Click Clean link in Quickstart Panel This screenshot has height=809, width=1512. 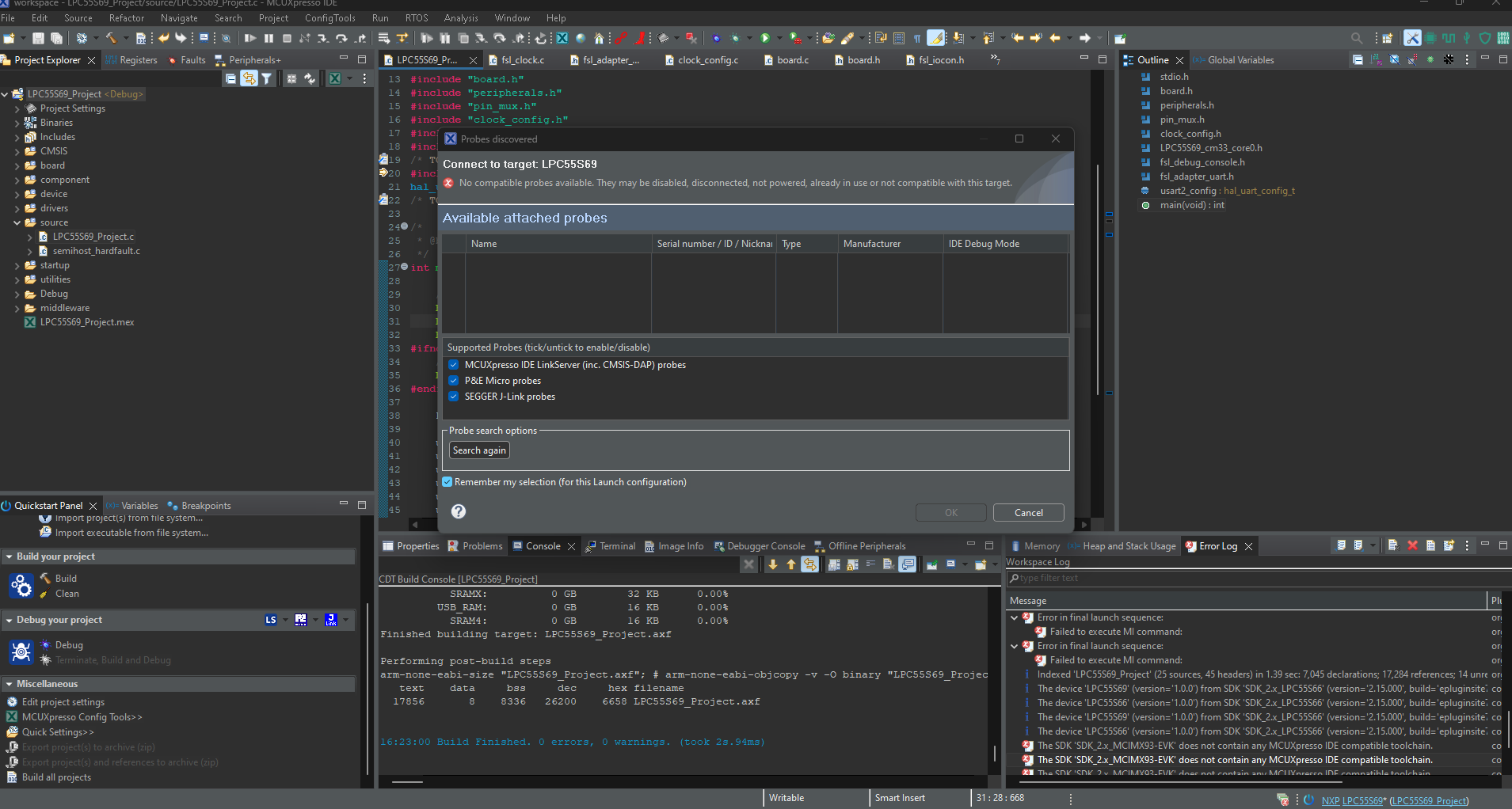pyautogui.click(x=67, y=594)
